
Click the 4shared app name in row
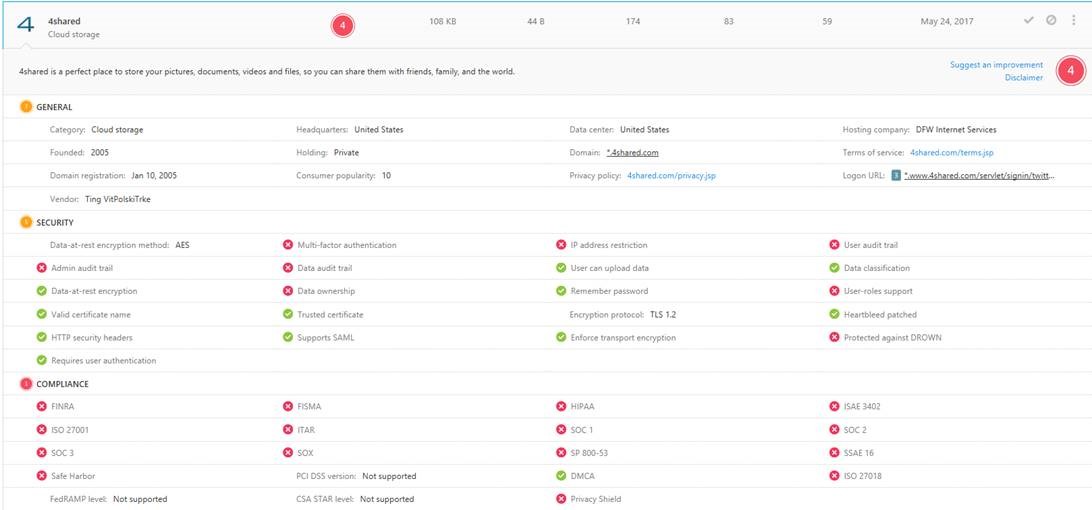coord(64,22)
